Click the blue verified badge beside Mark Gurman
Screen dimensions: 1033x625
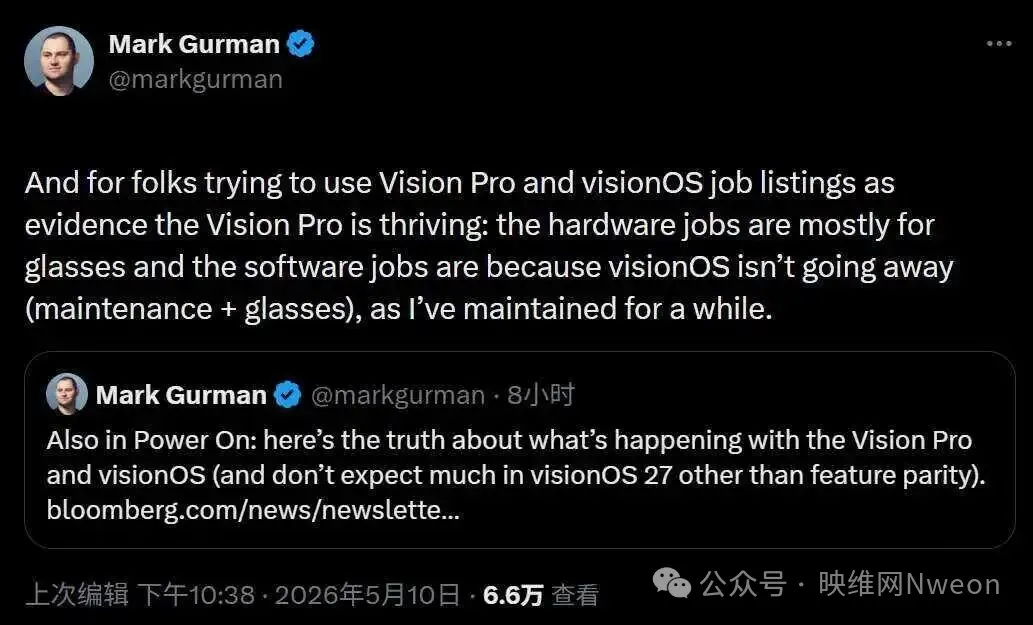301,44
